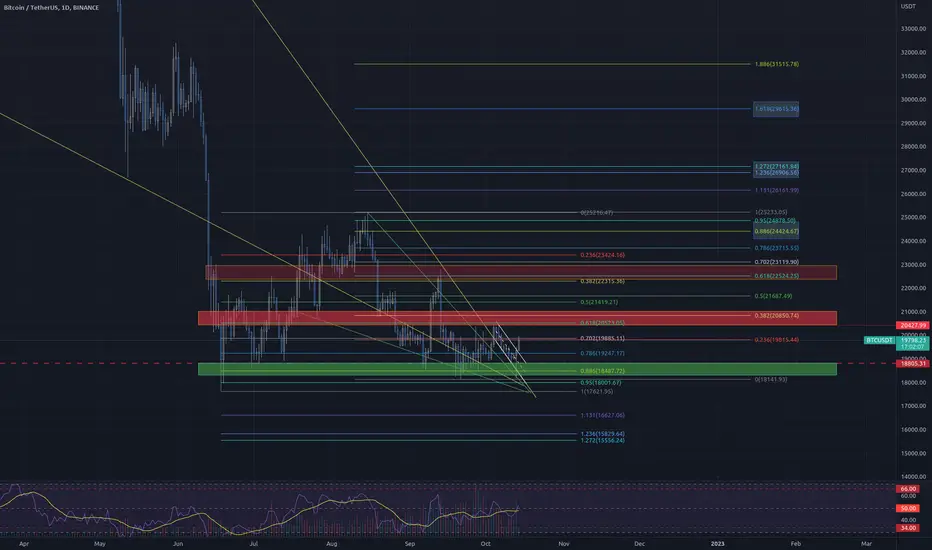The height and width of the screenshot is (550, 932).
Task: Click the 18805.31 dashed line price label
Action: [x=913, y=363]
